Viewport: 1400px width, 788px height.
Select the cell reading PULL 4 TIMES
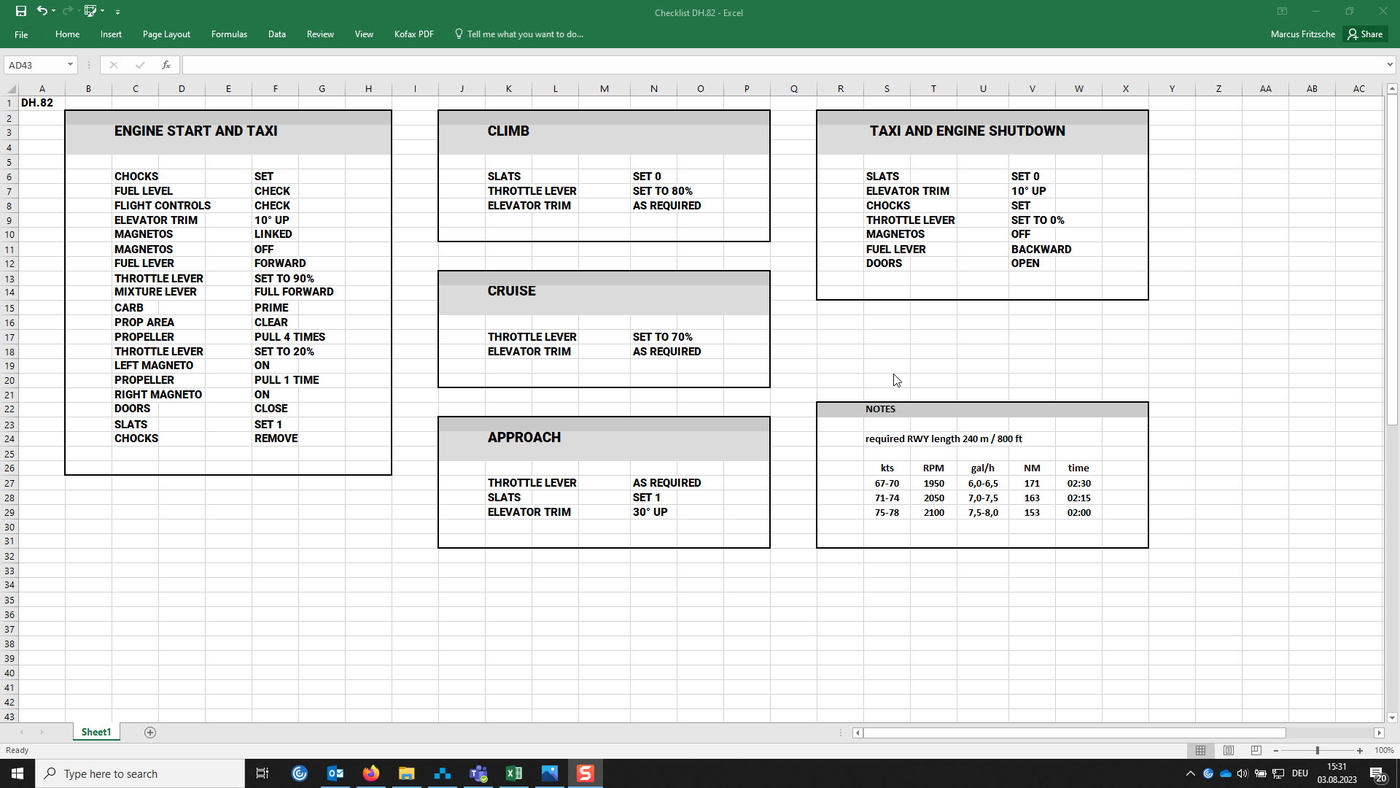click(x=290, y=337)
